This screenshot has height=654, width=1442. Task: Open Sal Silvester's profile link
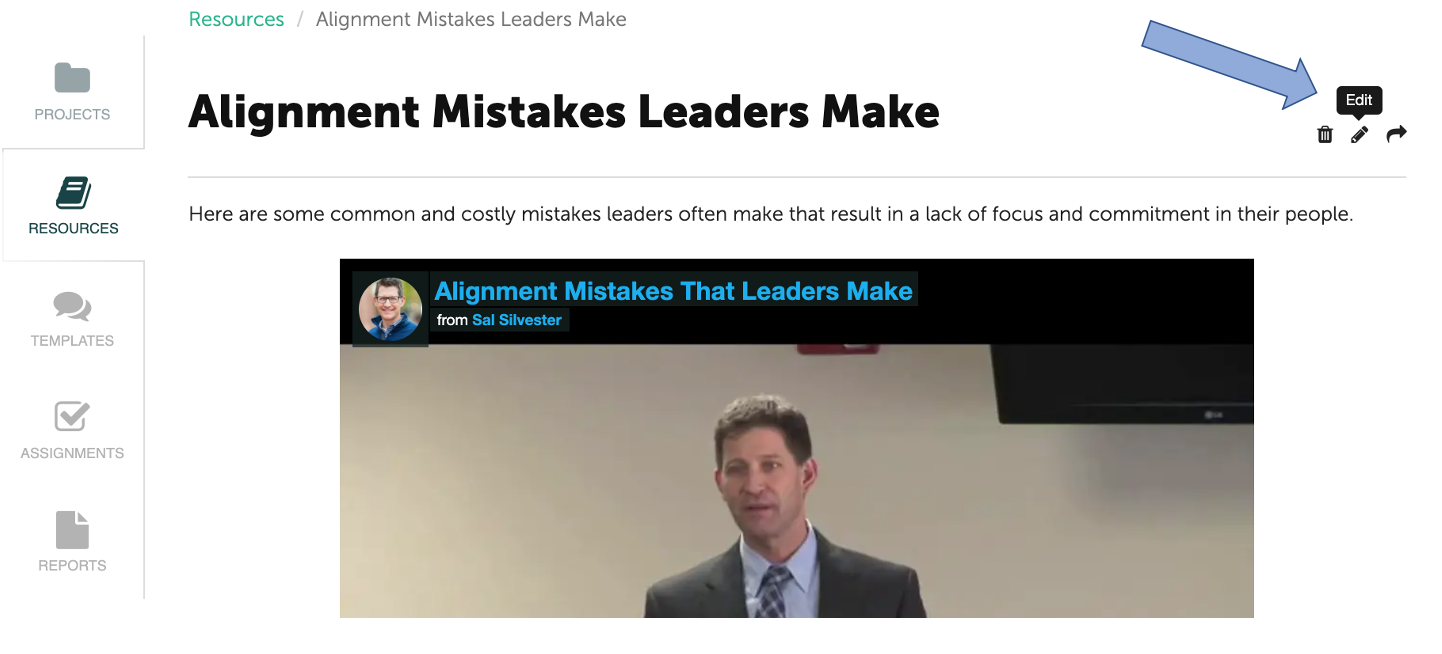516,320
